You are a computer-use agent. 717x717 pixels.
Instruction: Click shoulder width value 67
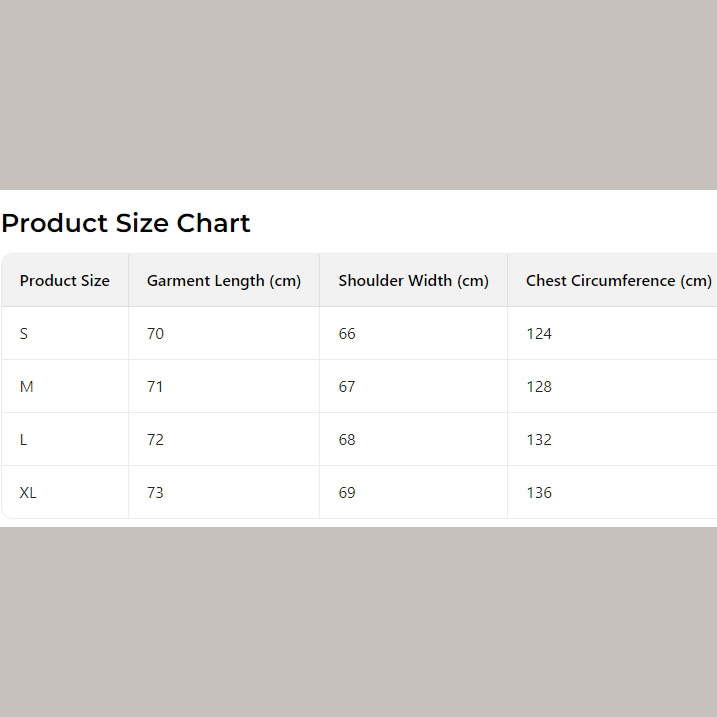click(x=347, y=387)
